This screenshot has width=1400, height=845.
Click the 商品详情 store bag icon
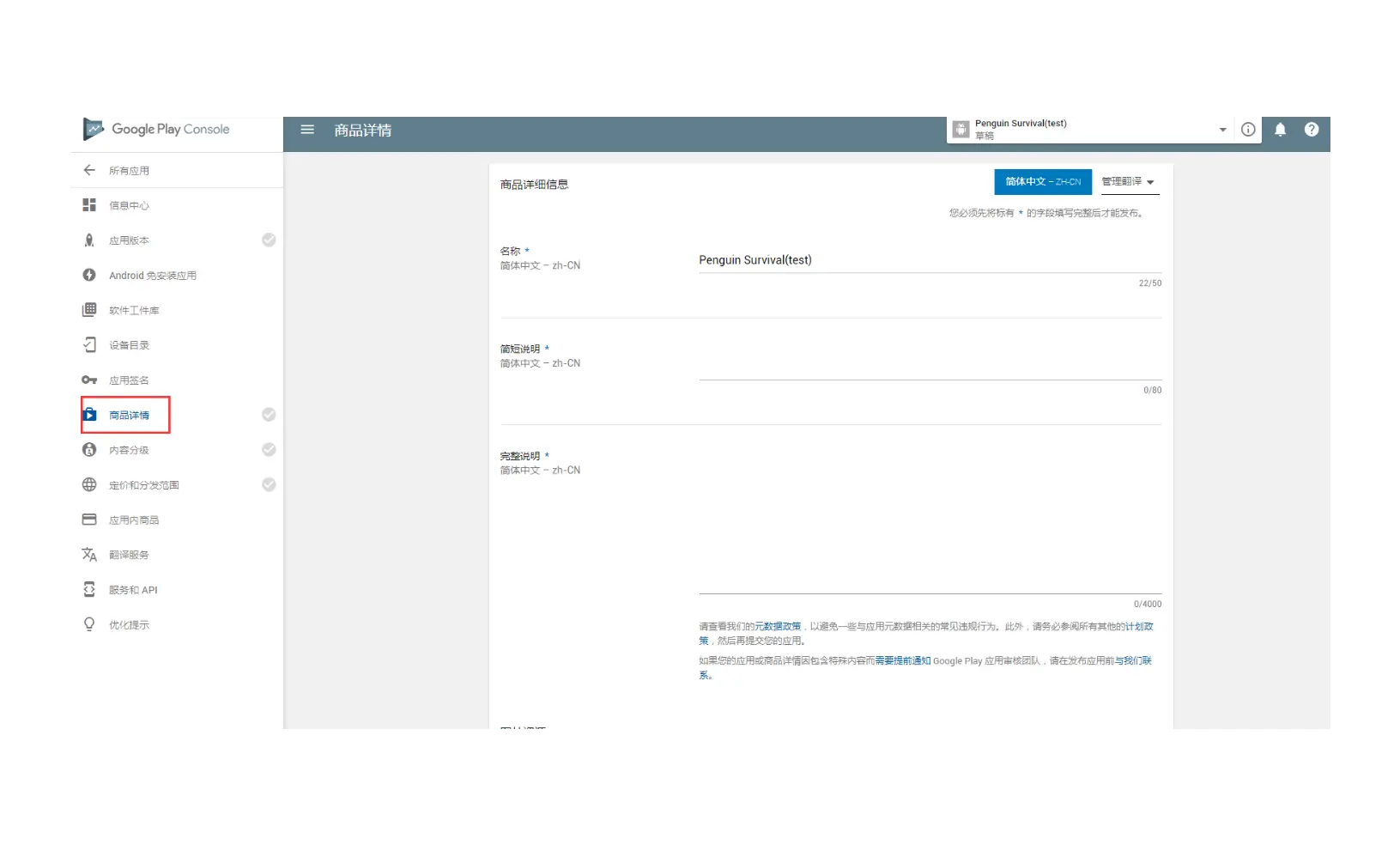[89, 415]
